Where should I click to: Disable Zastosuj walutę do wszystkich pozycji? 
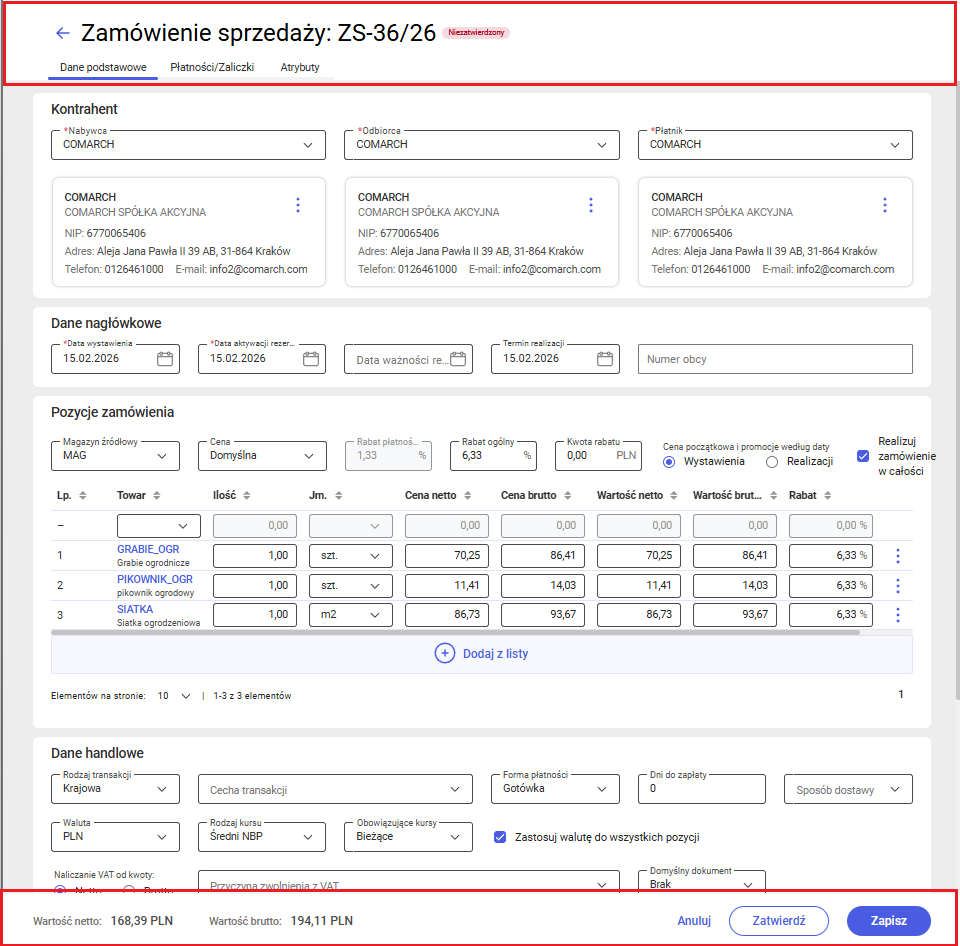coord(501,838)
